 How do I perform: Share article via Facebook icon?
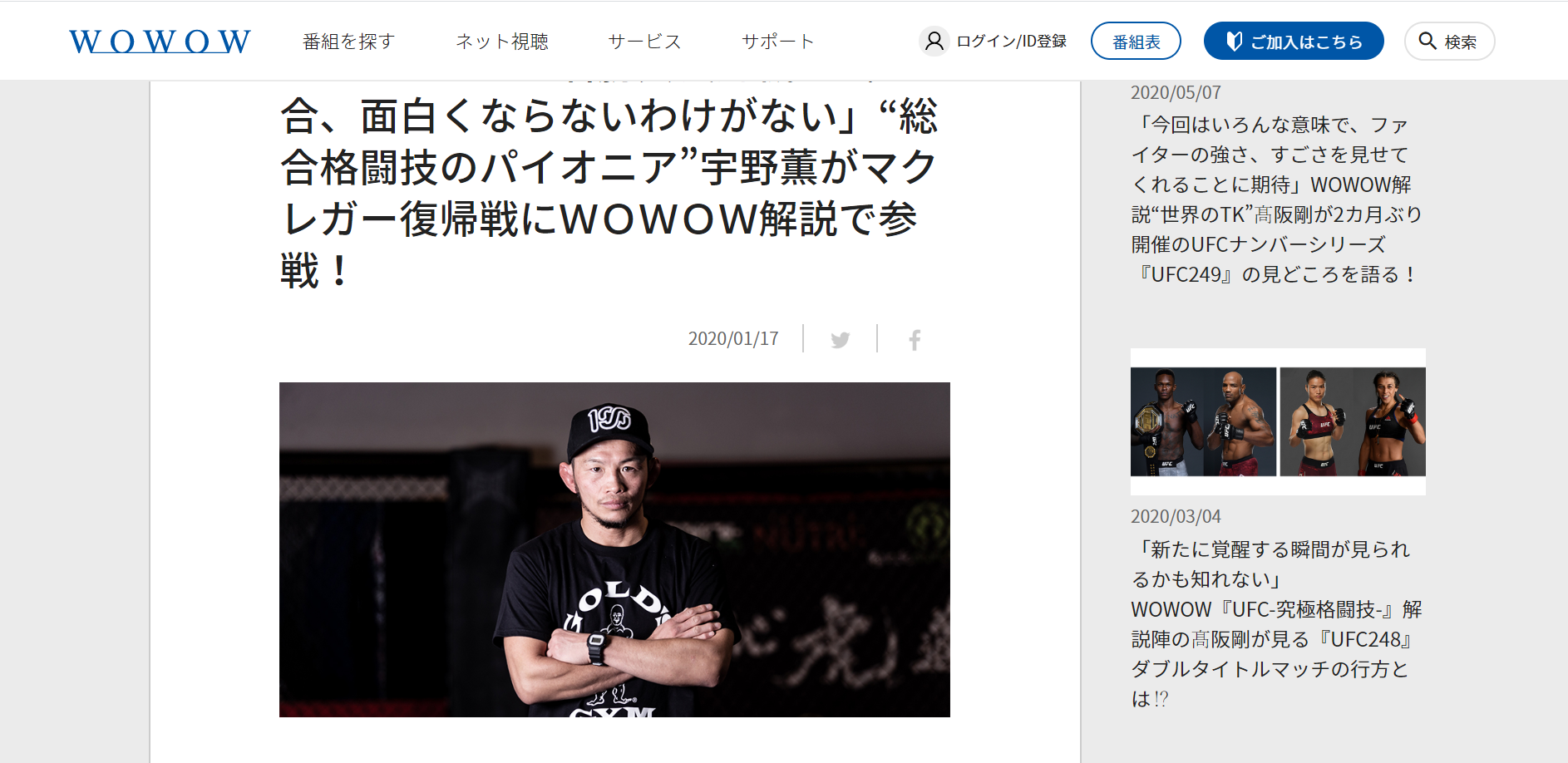pos(915,339)
